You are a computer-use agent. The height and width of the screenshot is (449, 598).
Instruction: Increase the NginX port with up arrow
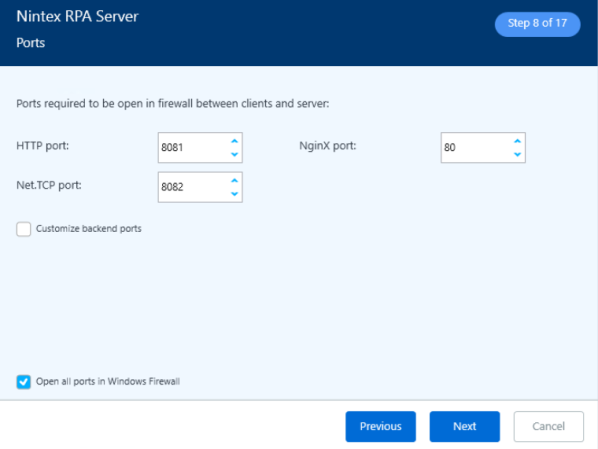(518, 141)
